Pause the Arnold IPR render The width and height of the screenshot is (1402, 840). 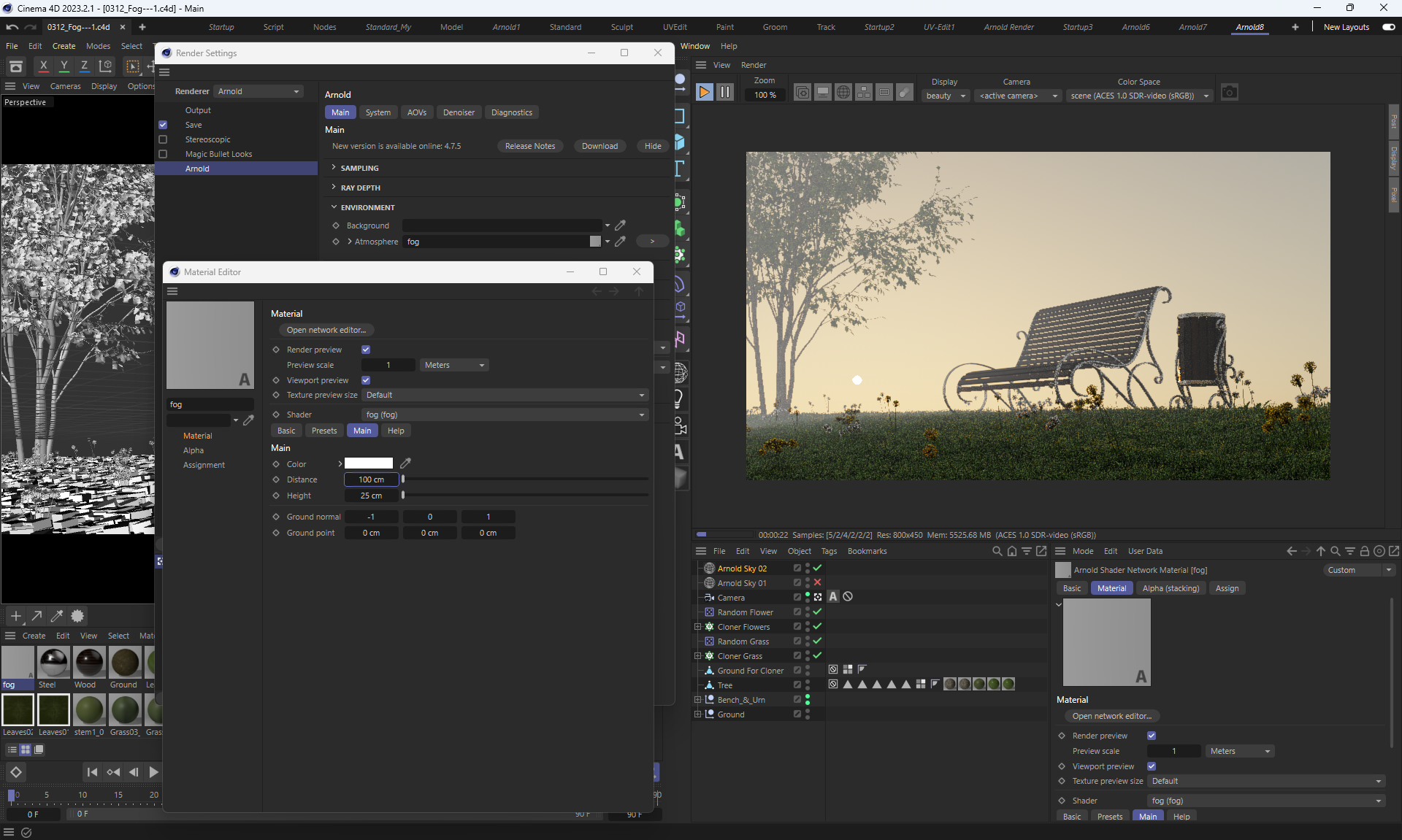tap(724, 92)
